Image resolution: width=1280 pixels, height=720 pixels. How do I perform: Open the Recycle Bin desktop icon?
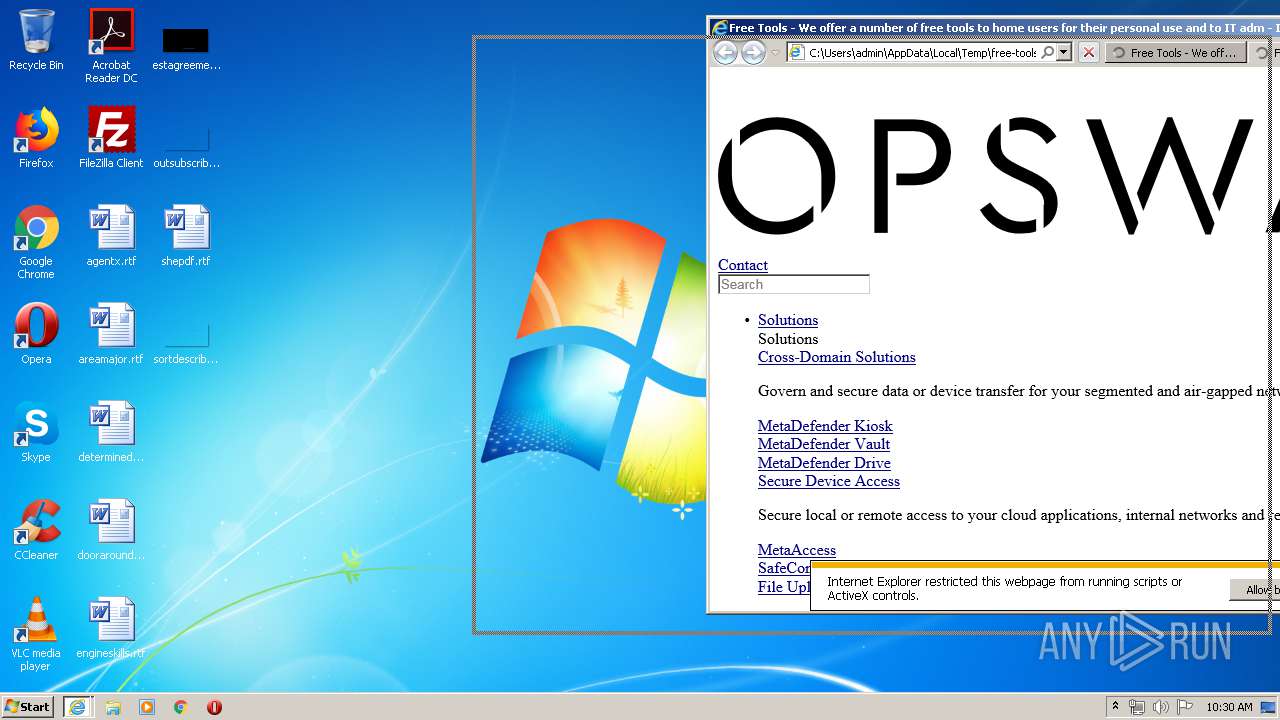pyautogui.click(x=36, y=40)
